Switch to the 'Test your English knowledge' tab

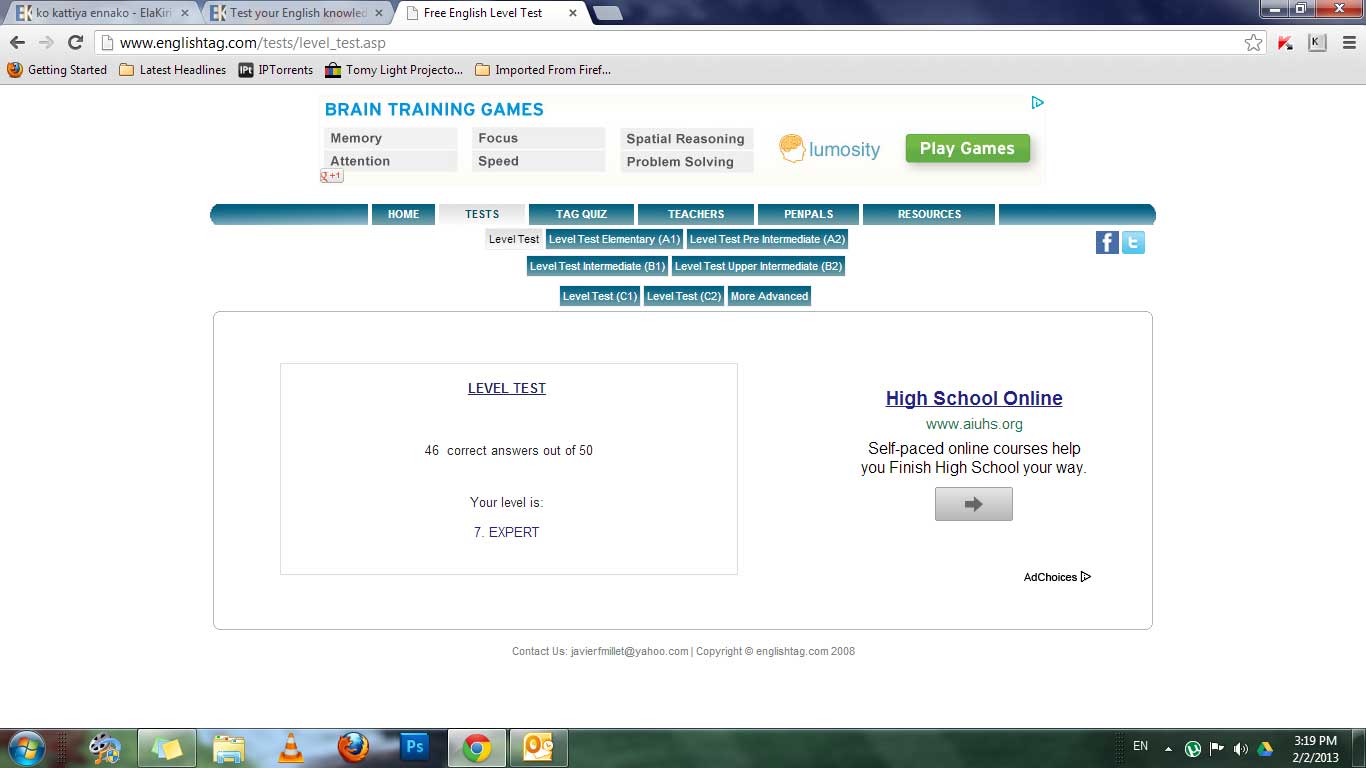(298, 13)
